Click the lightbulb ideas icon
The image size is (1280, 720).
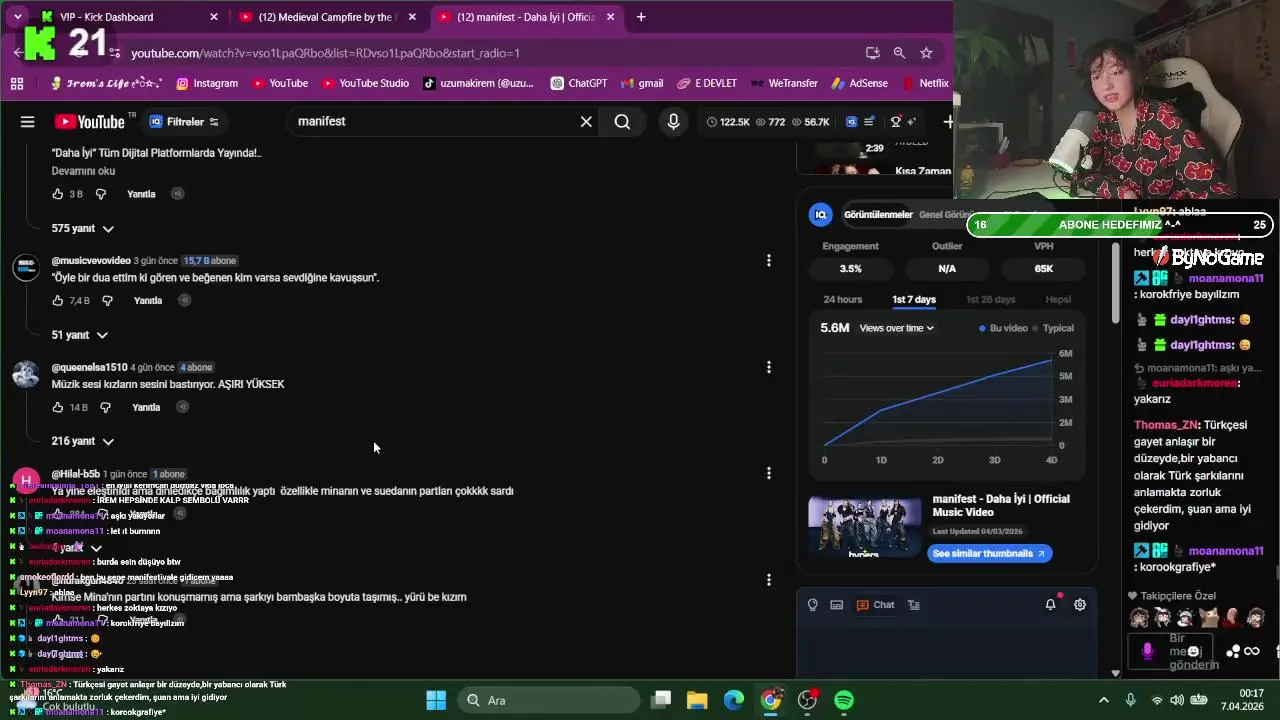813,605
